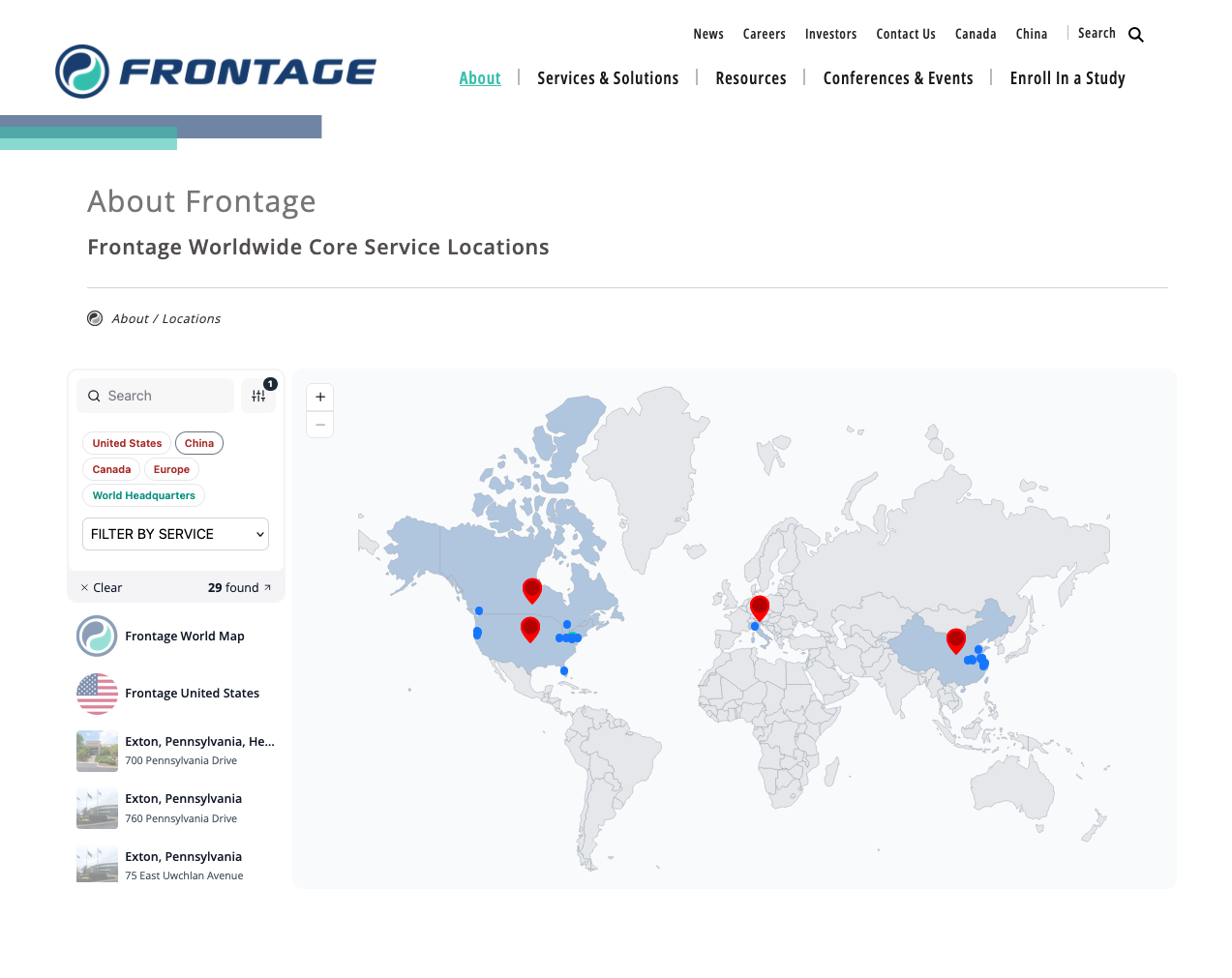Open the filter settings sliders icon
The width and height of the screenshot is (1232, 978).
tap(258, 396)
